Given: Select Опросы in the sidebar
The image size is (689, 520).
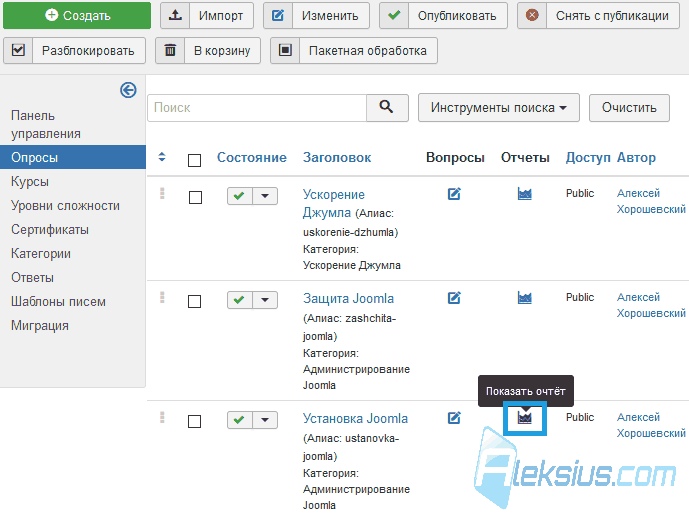Looking at the screenshot, I should pos(73,157).
